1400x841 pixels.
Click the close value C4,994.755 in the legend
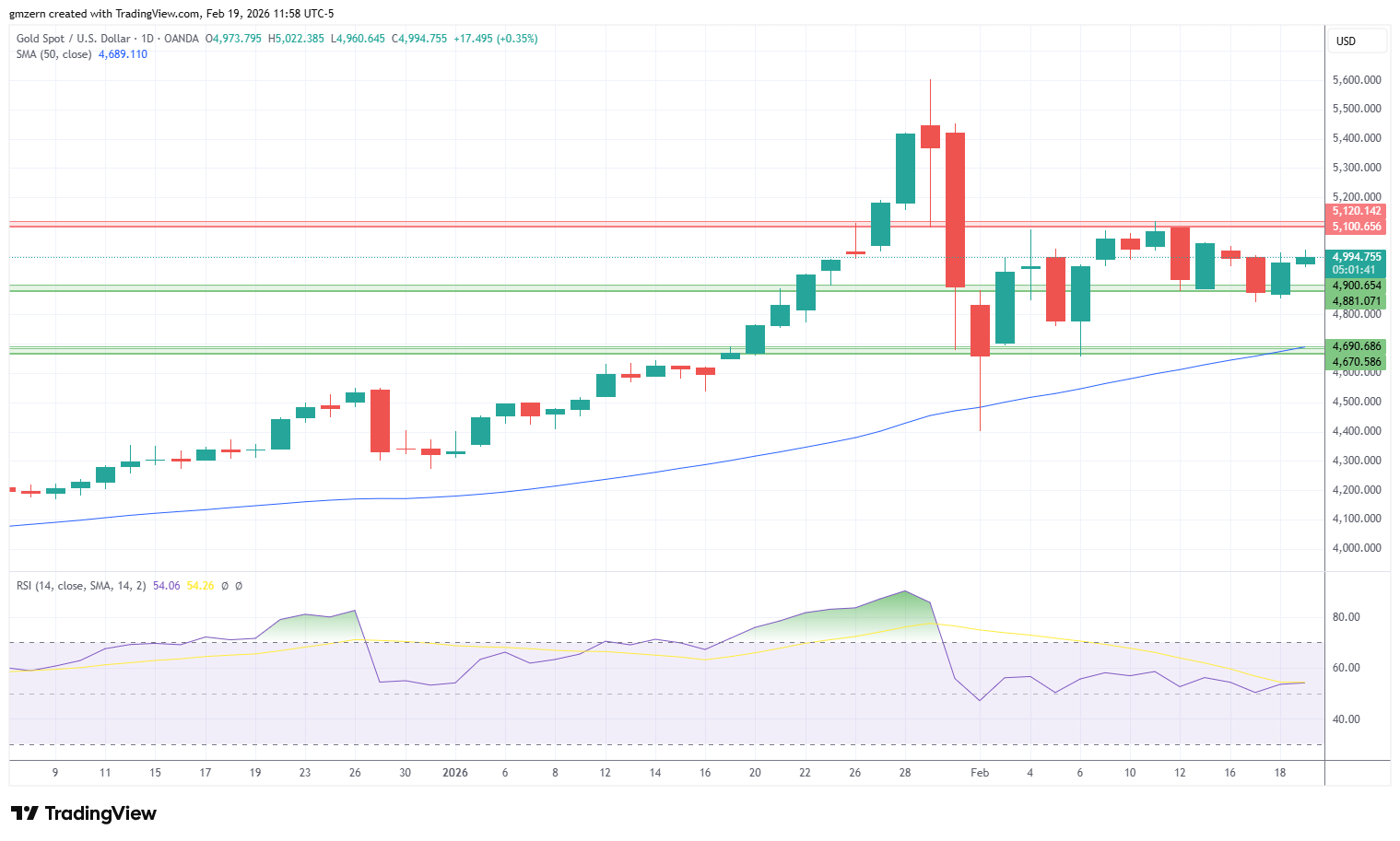[x=419, y=39]
